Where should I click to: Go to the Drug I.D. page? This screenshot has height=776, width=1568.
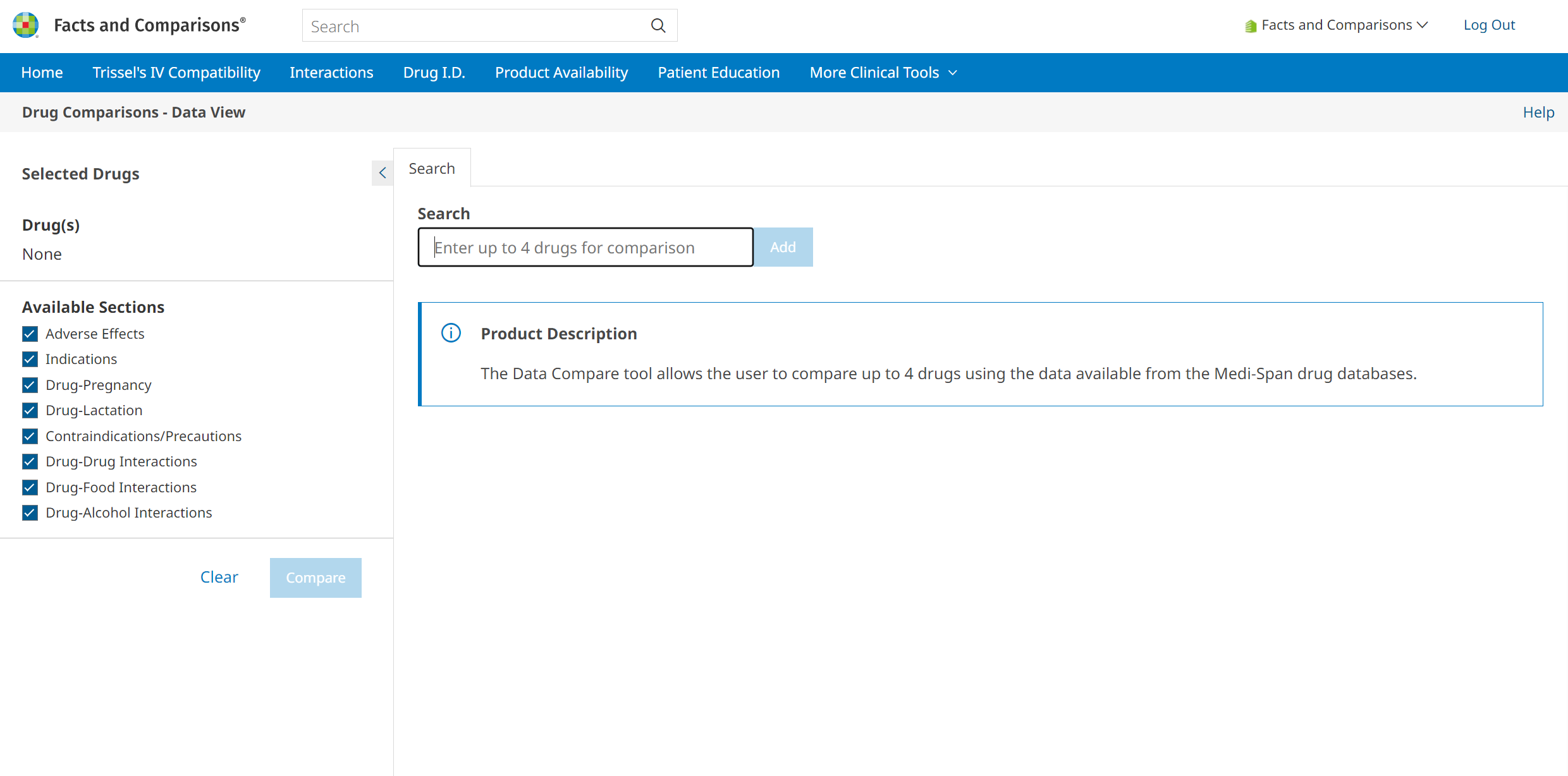[434, 73]
